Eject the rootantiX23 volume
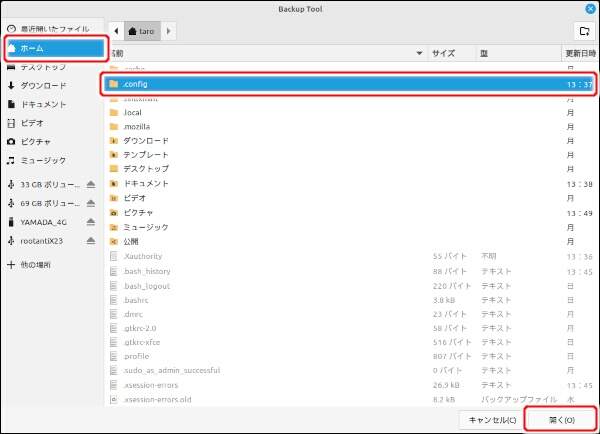 click(x=91, y=240)
